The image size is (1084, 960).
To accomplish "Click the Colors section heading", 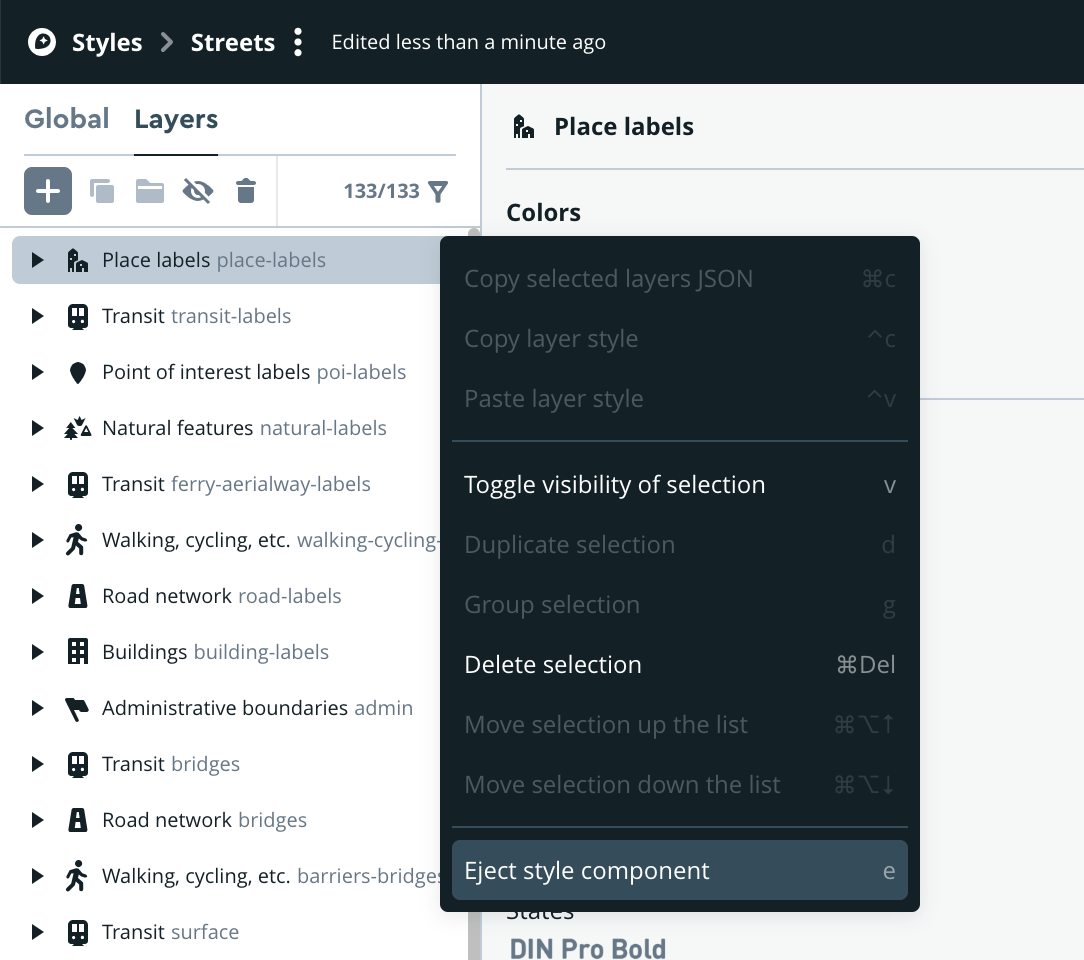I will (545, 212).
